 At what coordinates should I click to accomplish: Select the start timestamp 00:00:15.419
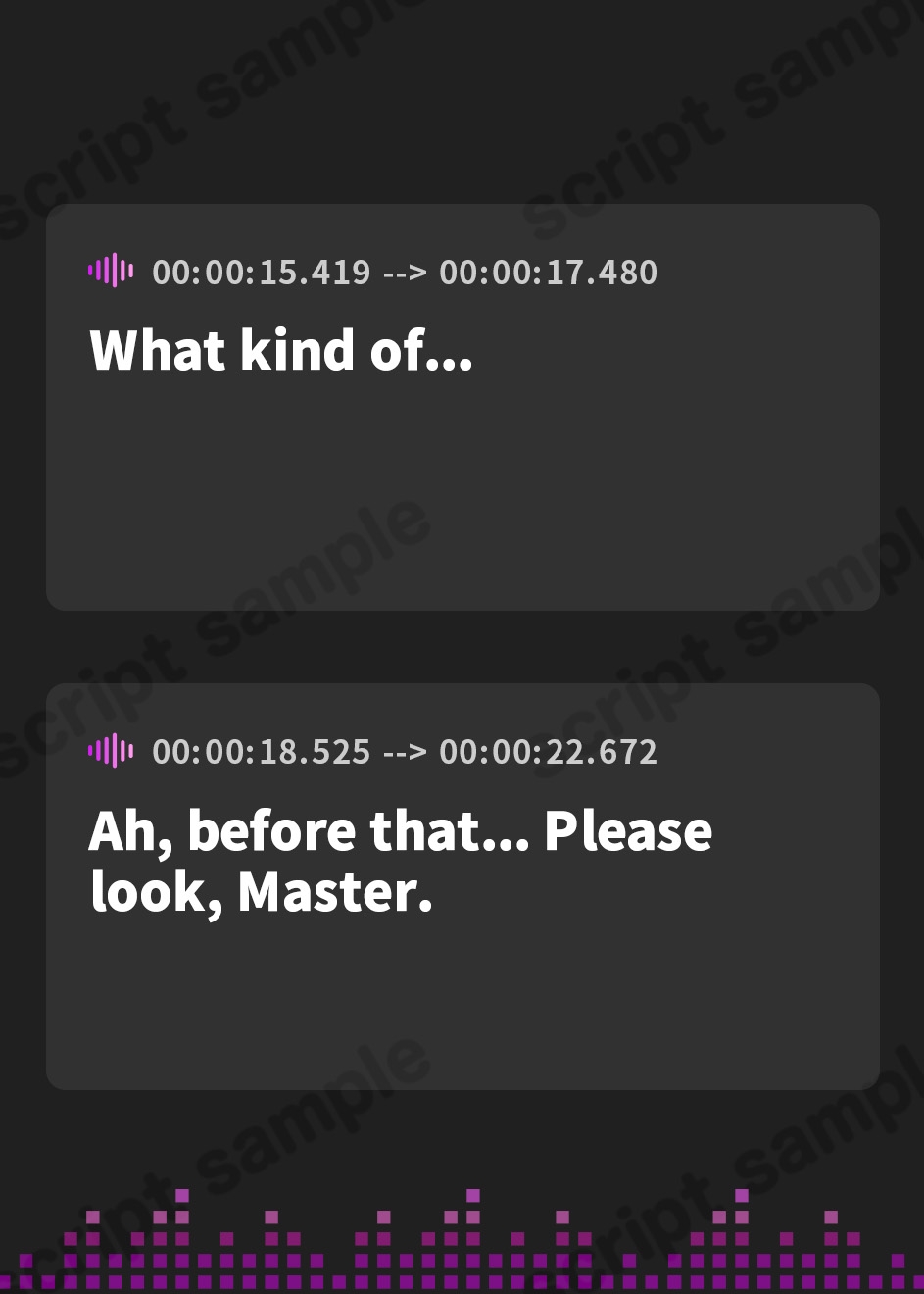click(262, 272)
